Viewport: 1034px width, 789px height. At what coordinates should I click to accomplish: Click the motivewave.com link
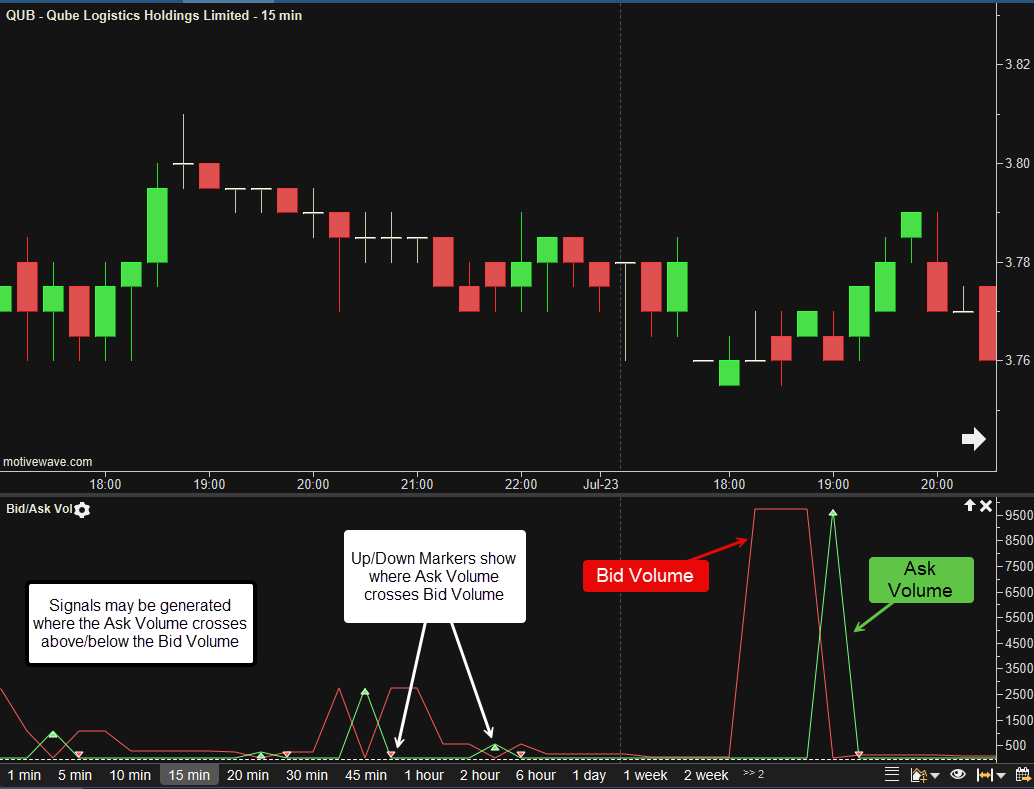click(x=48, y=462)
